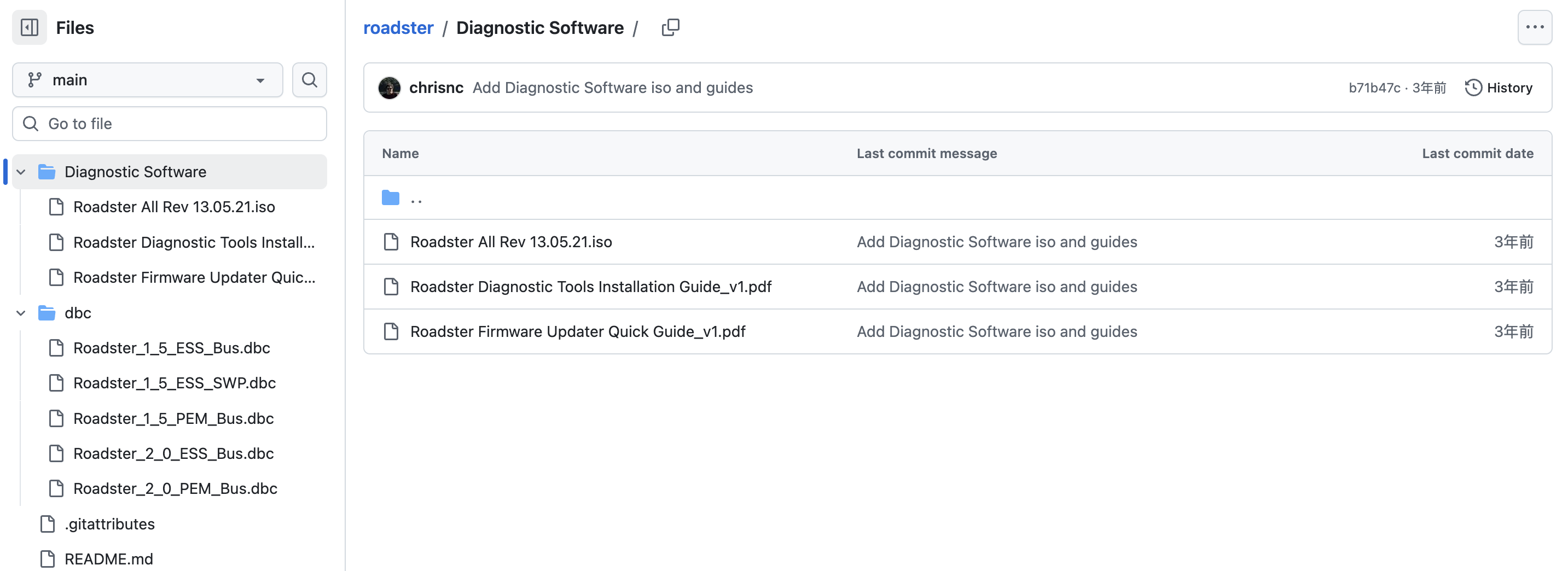Click the 3年前 date on the iso row

pyautogui.click(x=1513, y=242)
